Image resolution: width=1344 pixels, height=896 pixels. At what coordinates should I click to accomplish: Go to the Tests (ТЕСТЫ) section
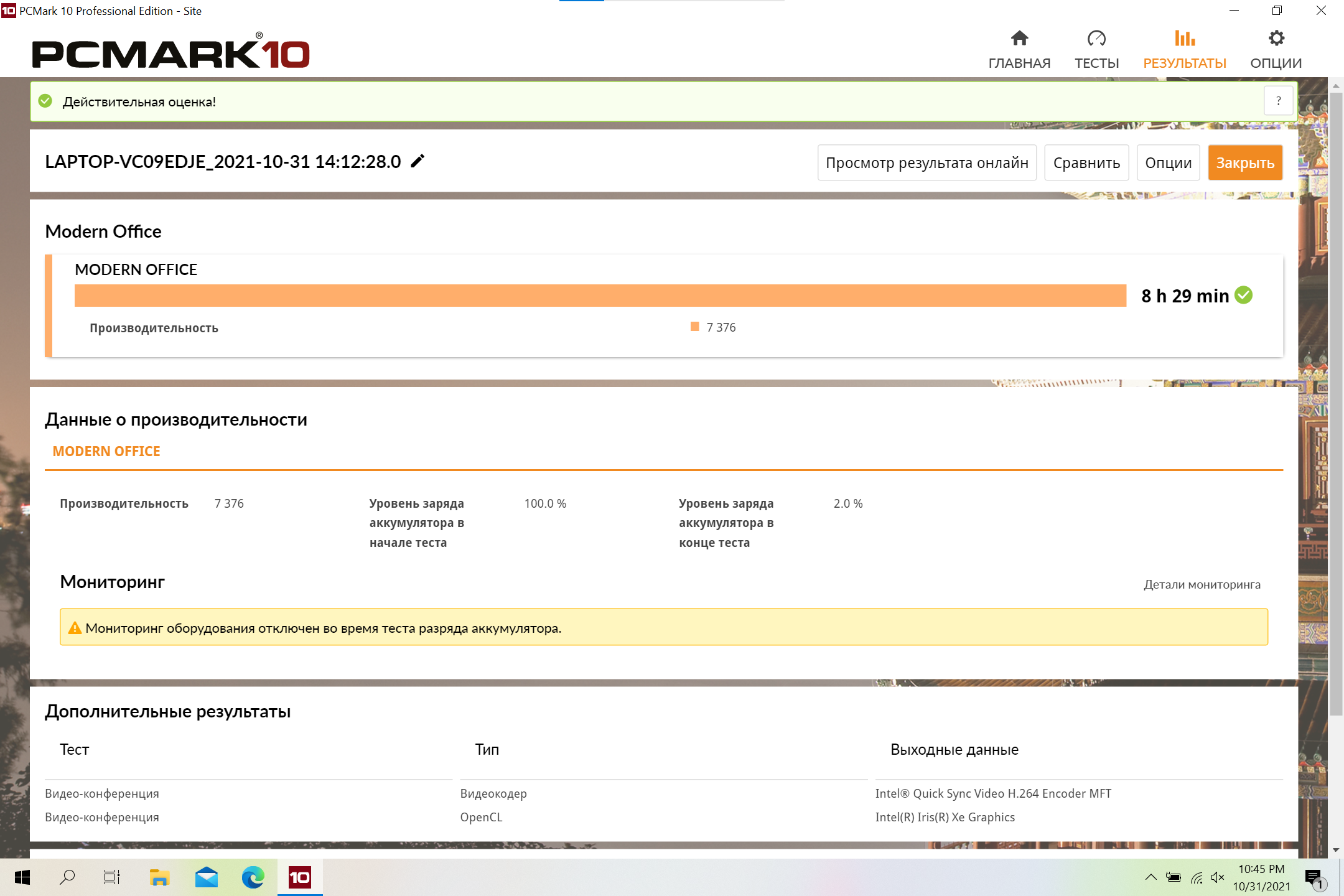pos(1096,50)
